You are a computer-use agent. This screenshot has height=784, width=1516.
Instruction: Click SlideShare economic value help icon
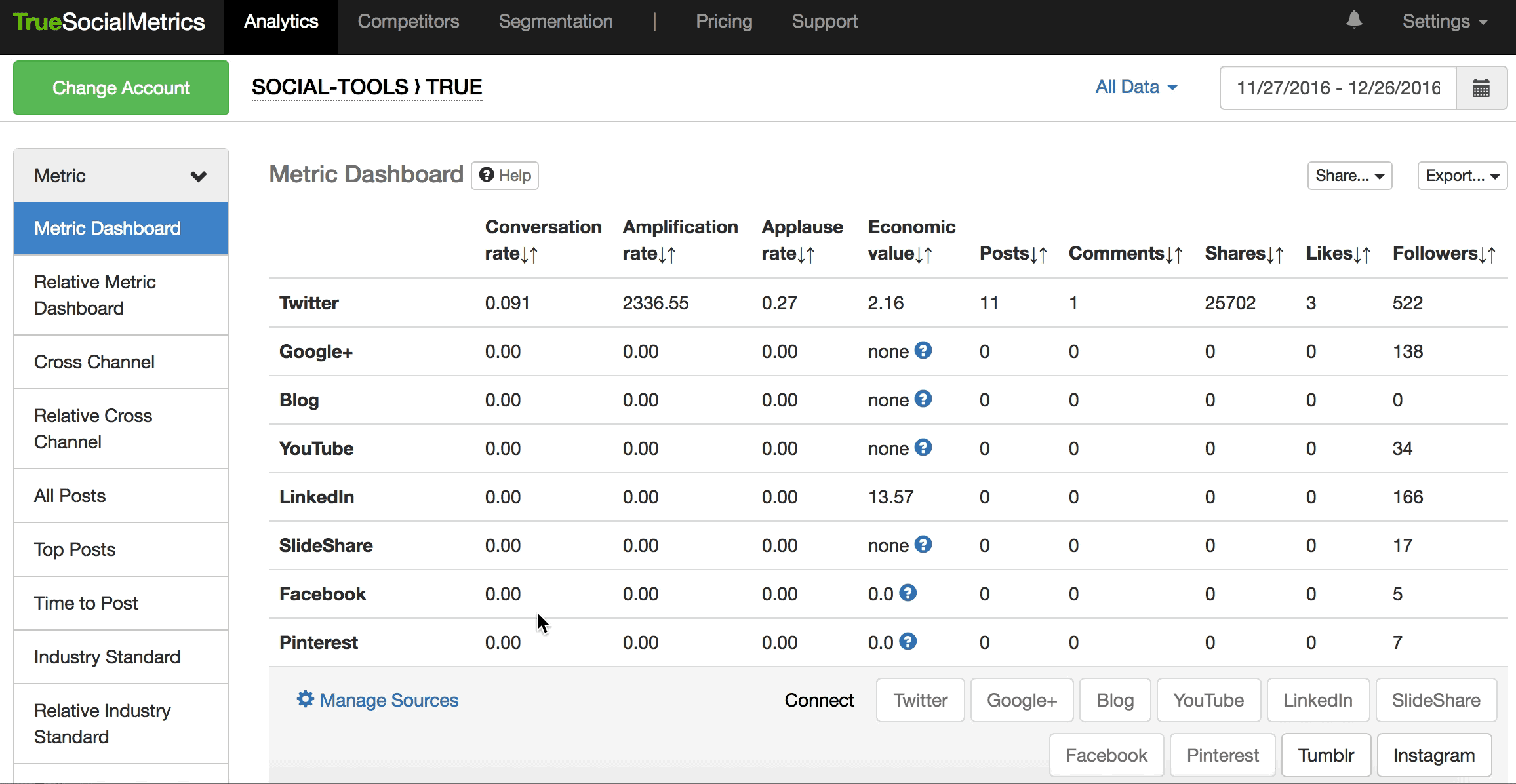click(923, 545)
